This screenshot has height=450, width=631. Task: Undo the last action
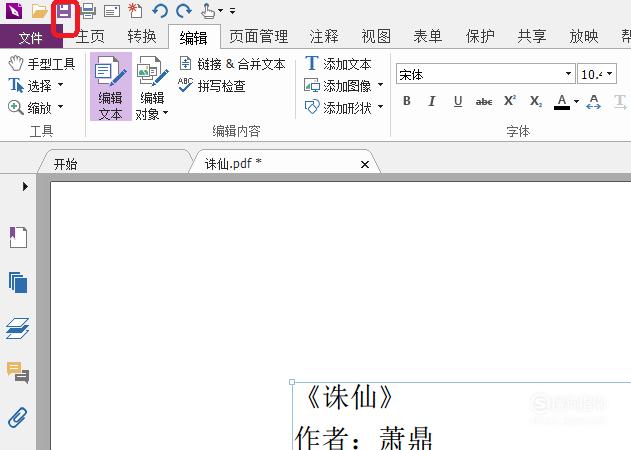[x=160, y=11]
